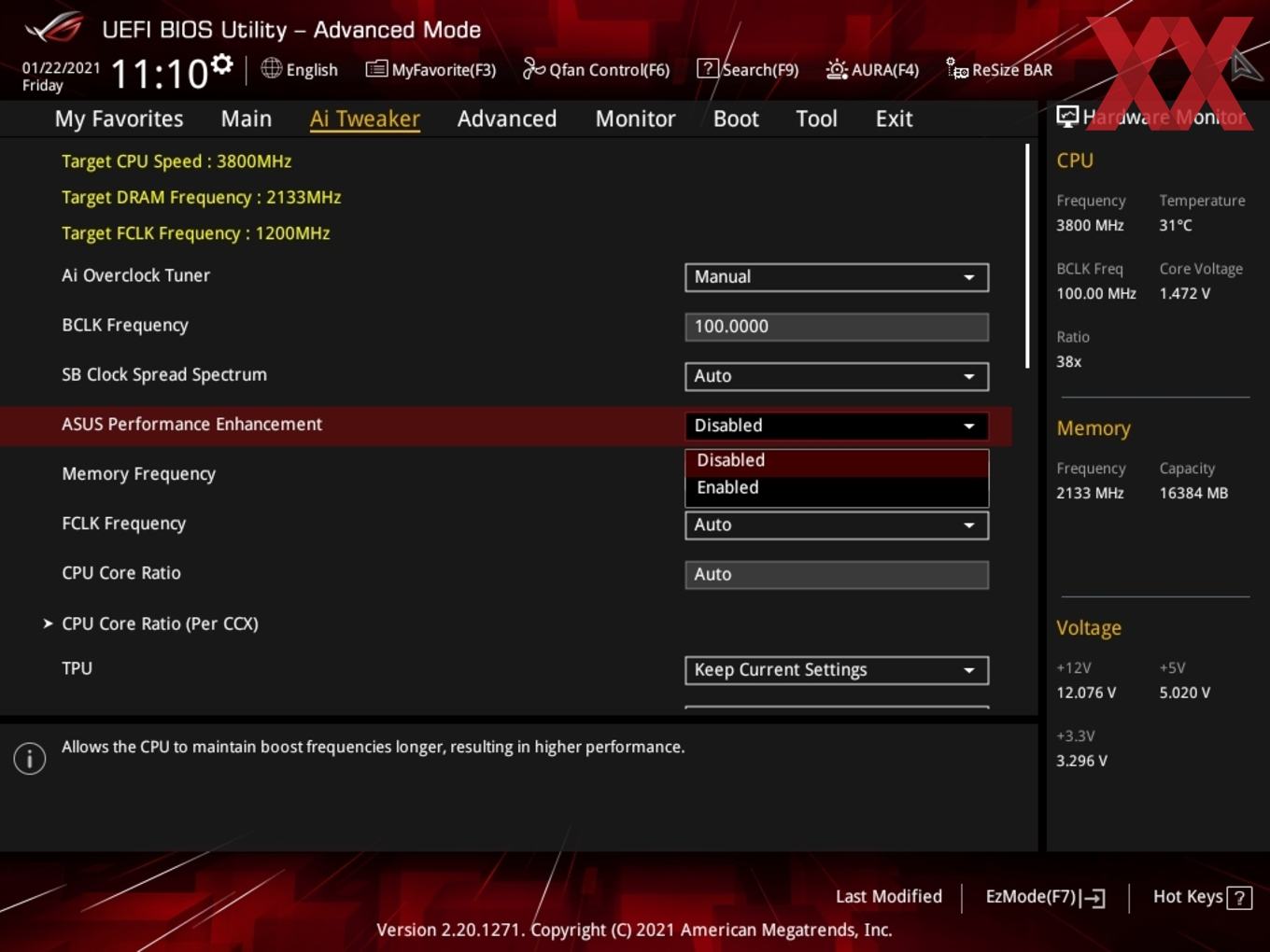Select the TPU label
The height and width of the screenshot is (952, 1270).
[x=77, y=668]
